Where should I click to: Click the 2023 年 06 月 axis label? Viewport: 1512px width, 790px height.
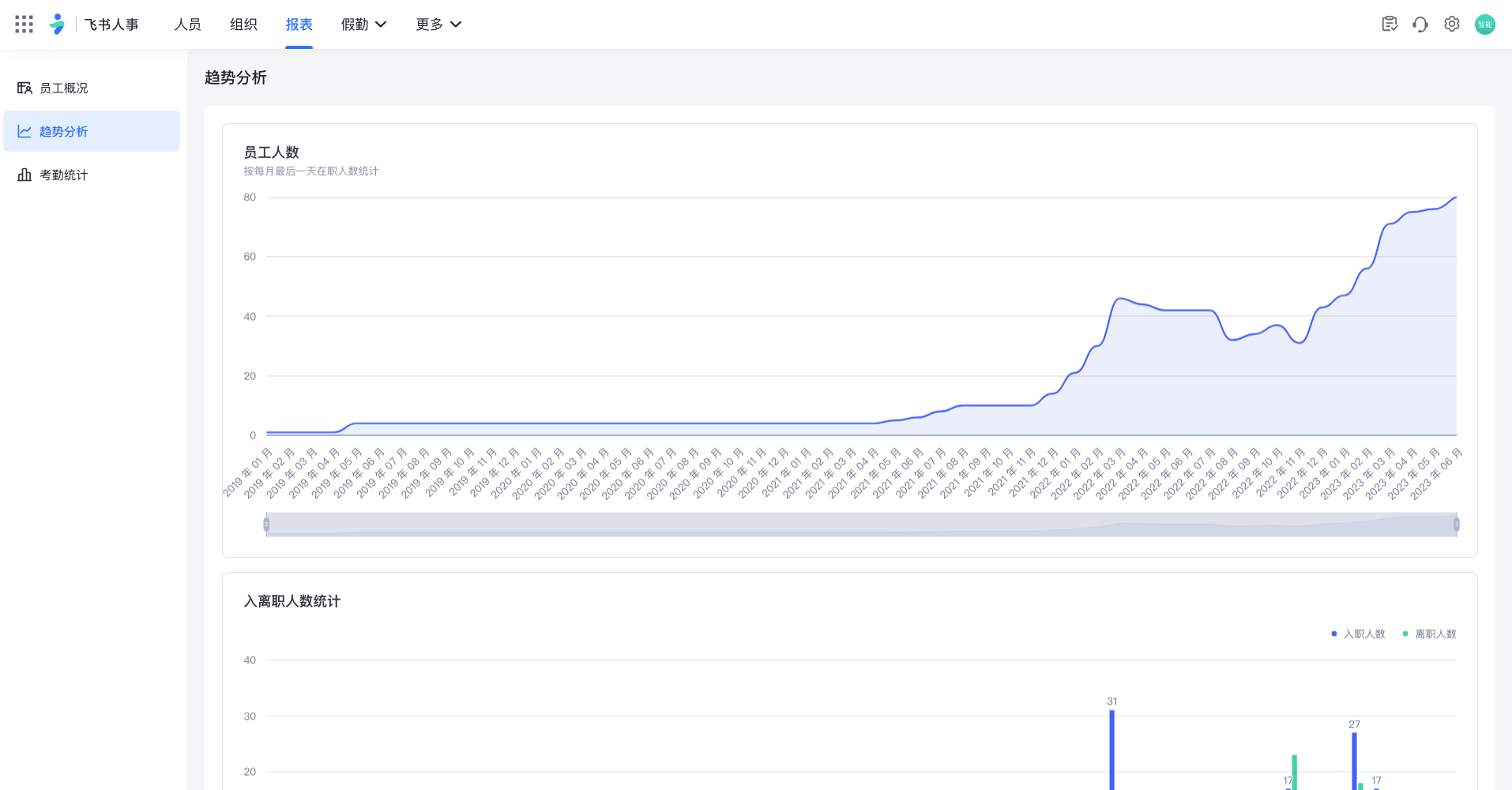point(1438,474)
